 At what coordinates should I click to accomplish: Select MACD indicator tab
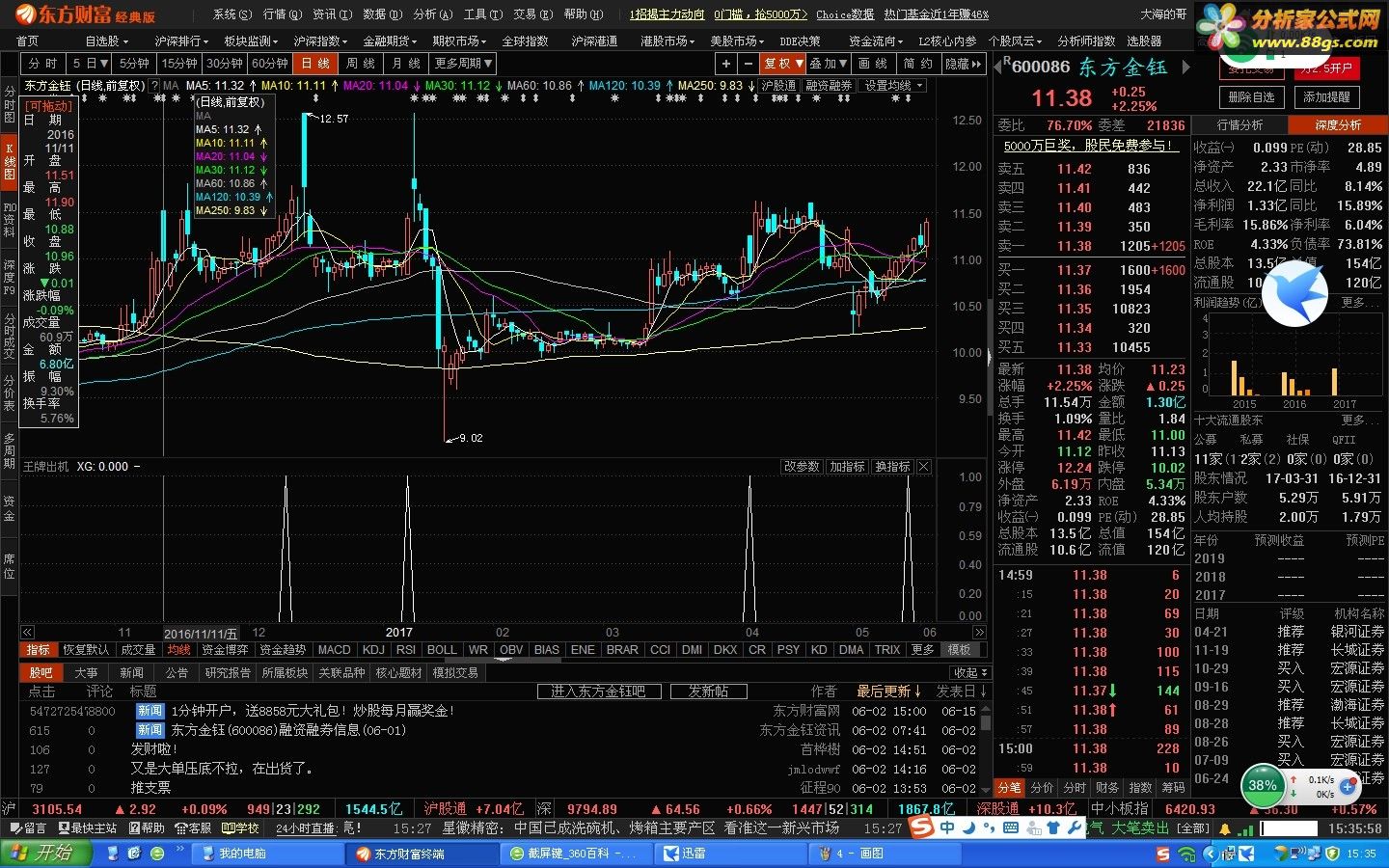click(334, 650)
